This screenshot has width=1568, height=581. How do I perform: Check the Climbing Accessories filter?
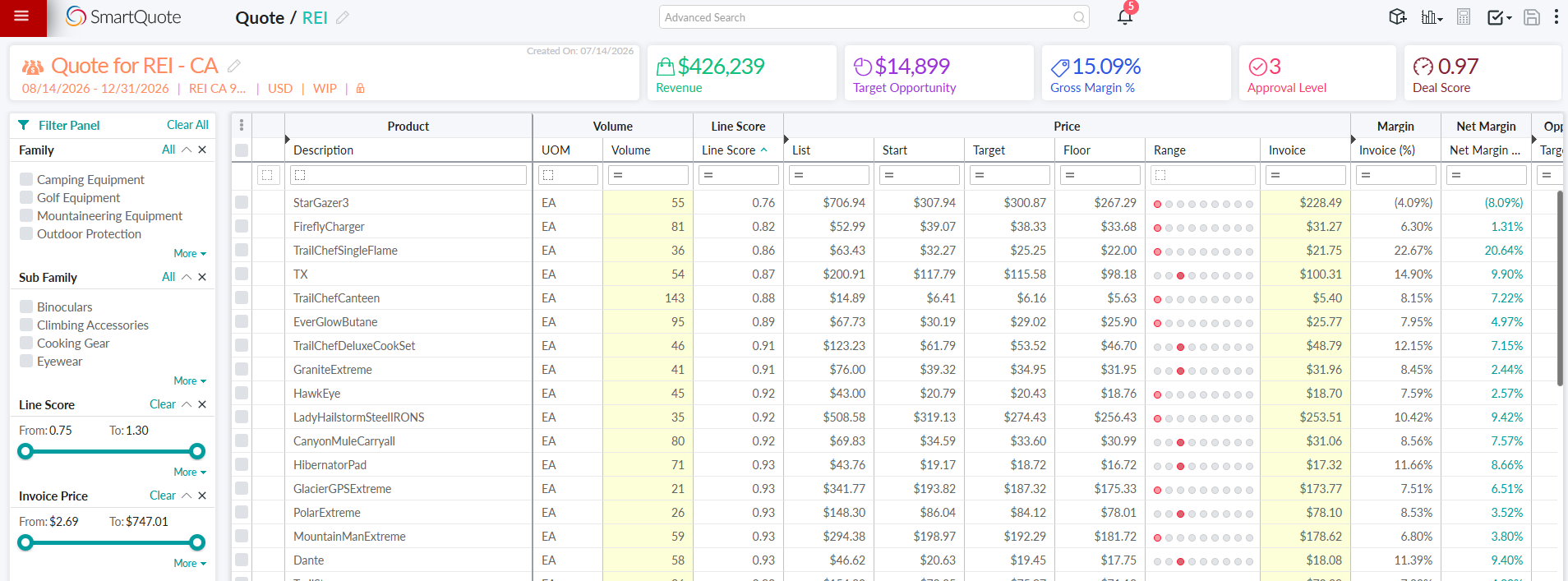[26, 325]
